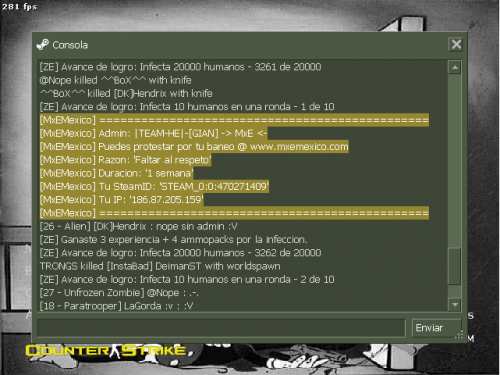Viewport: 500px width, 375px height.
Task: Close the Consola window with the X
Action: point(456,44)
